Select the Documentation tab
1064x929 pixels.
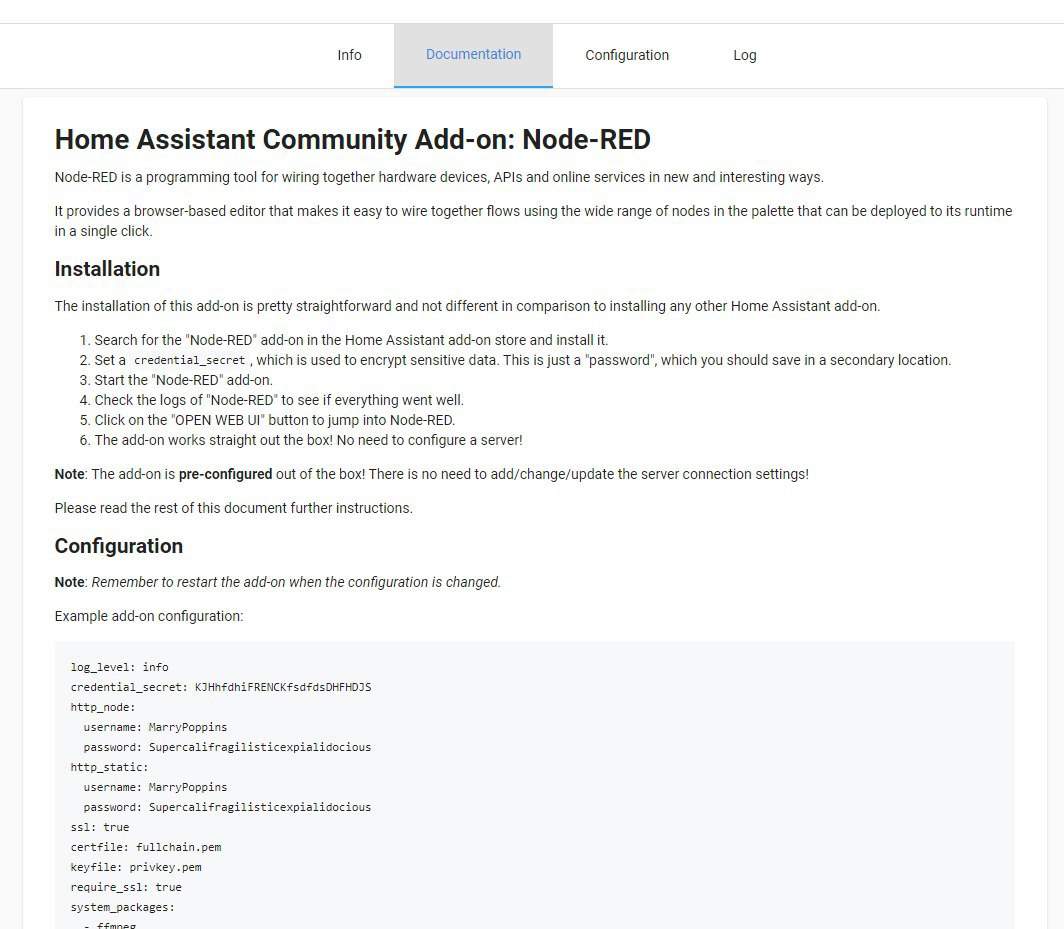[473, 55]
